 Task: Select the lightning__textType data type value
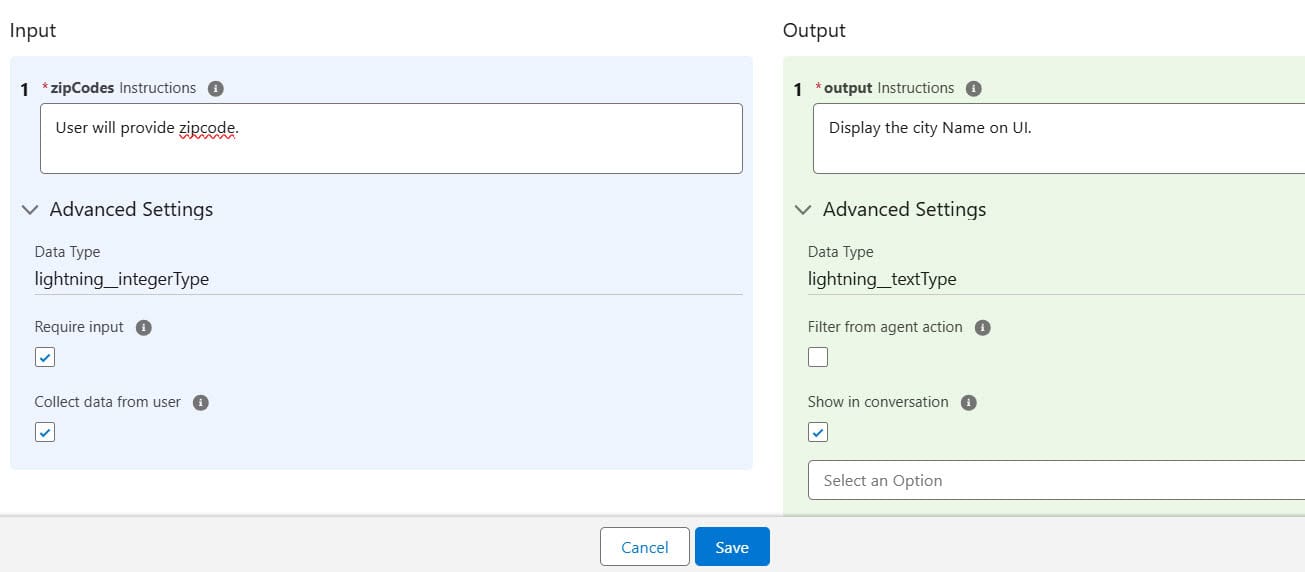[x=882, y=279]
